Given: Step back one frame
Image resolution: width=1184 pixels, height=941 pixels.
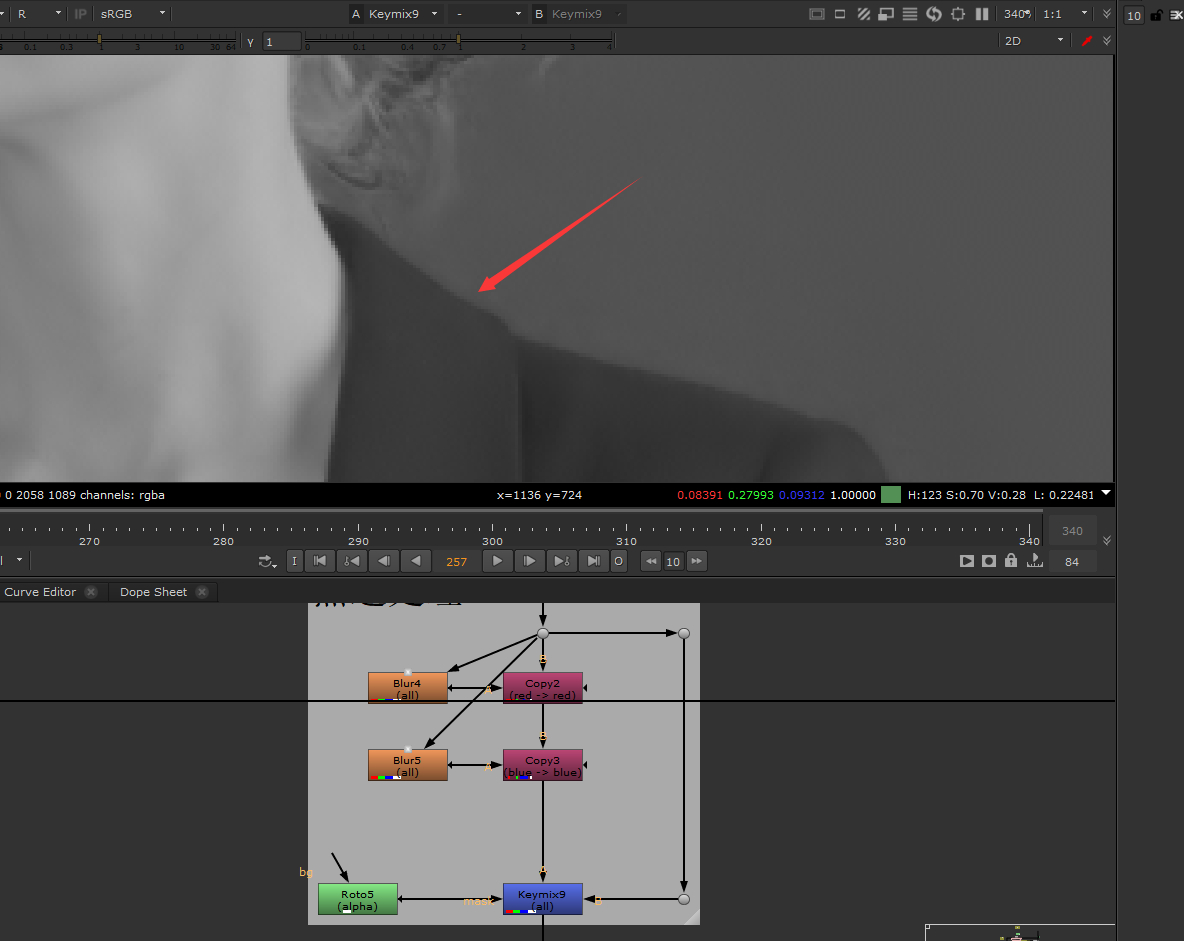Looking at the screenshot, I should pyautogui.click(x=384, y=561).
